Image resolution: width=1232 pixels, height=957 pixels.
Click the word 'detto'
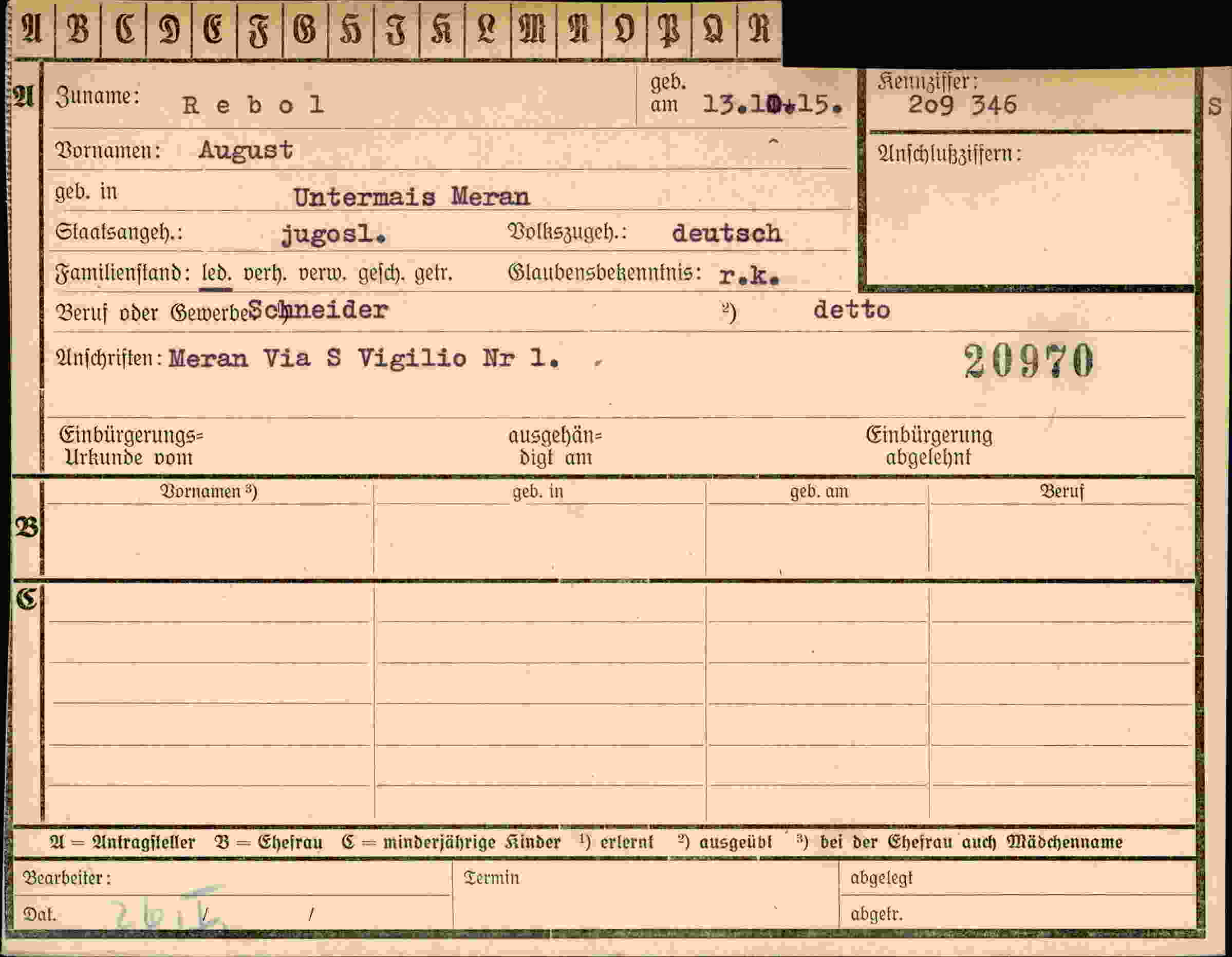(x=852, y=310)
